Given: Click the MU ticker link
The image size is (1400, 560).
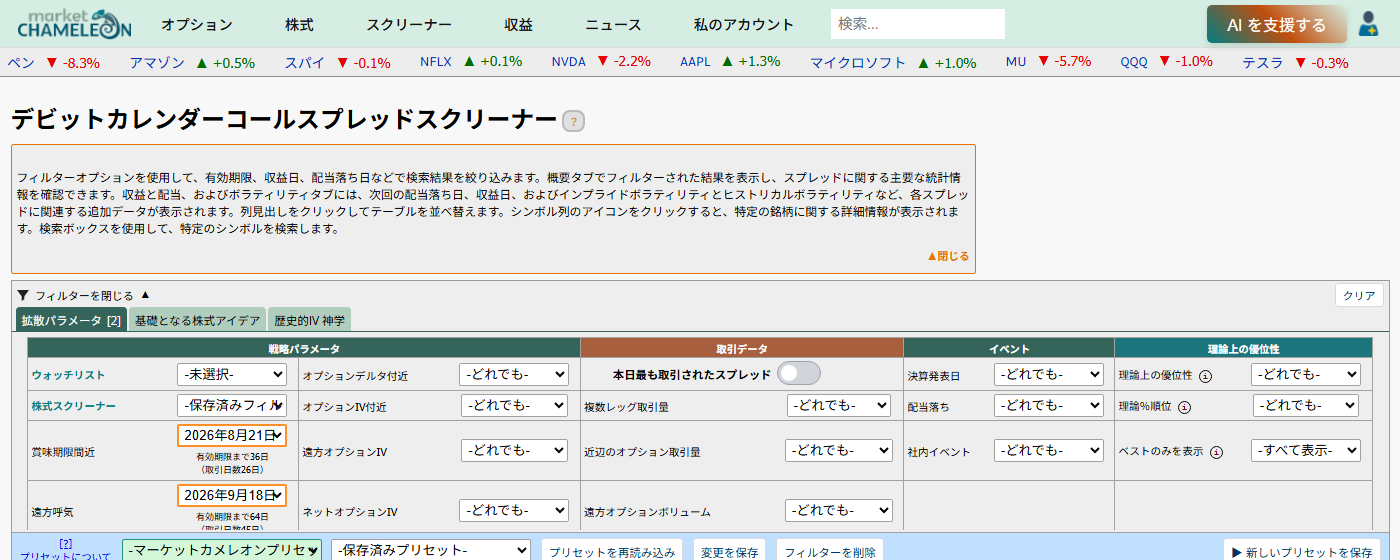Looking at the screenshot, I should pyautogui.click(x=1016, y=62).
